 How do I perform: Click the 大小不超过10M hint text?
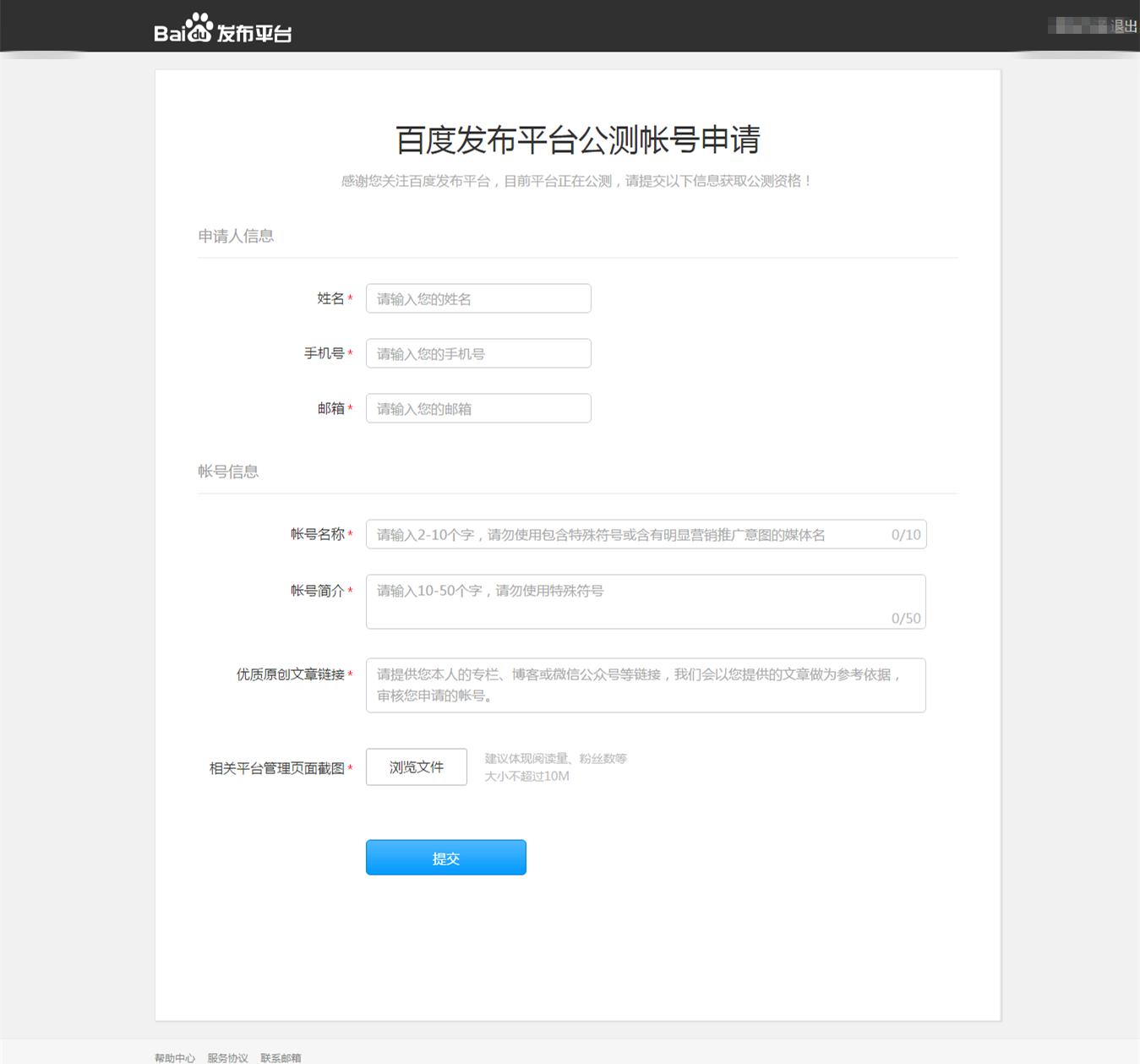[x=526, y=776]
